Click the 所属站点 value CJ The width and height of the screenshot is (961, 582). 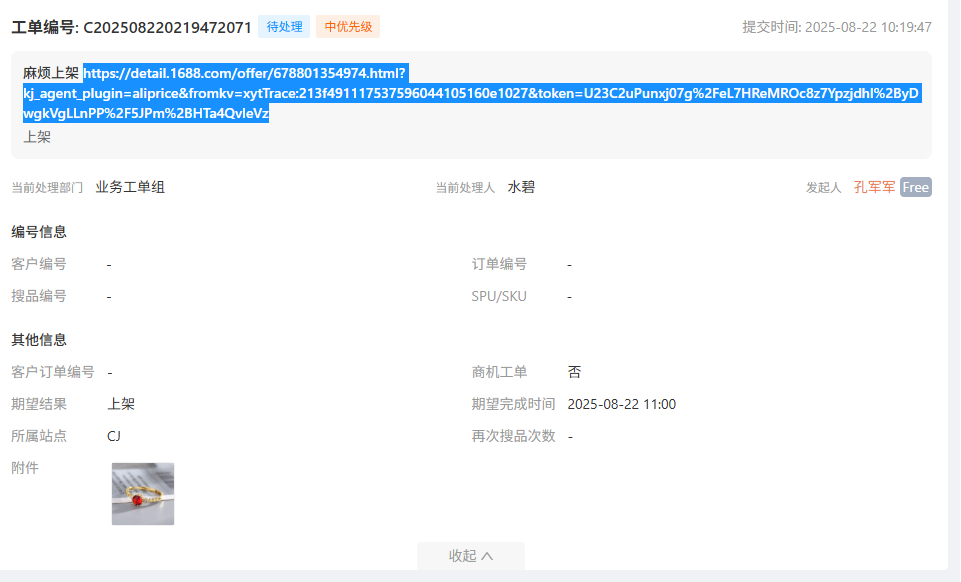coord(114,436)
